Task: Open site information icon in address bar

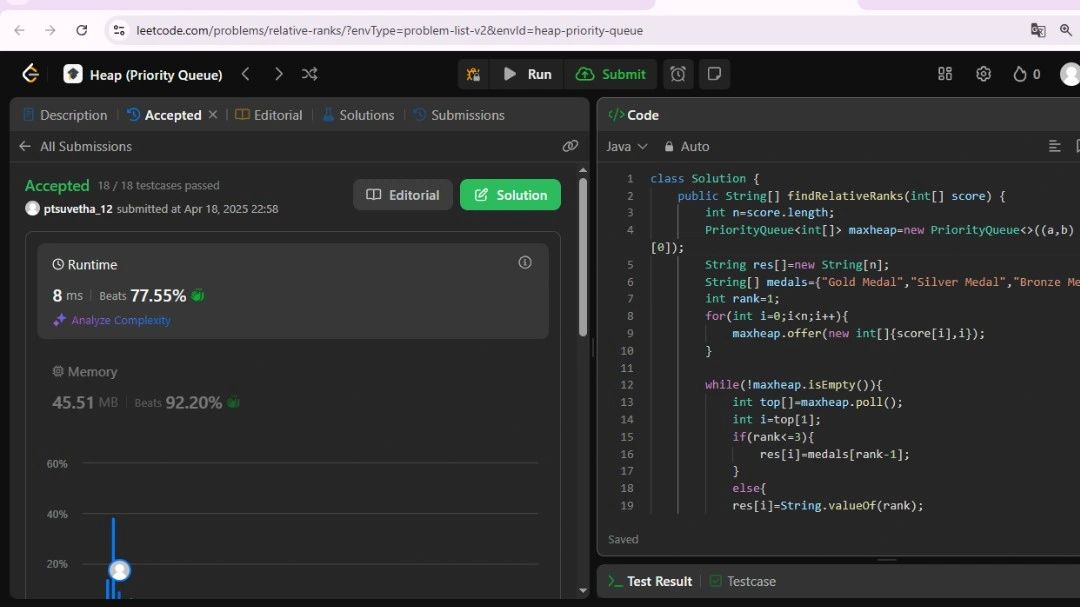Action: 119,30
